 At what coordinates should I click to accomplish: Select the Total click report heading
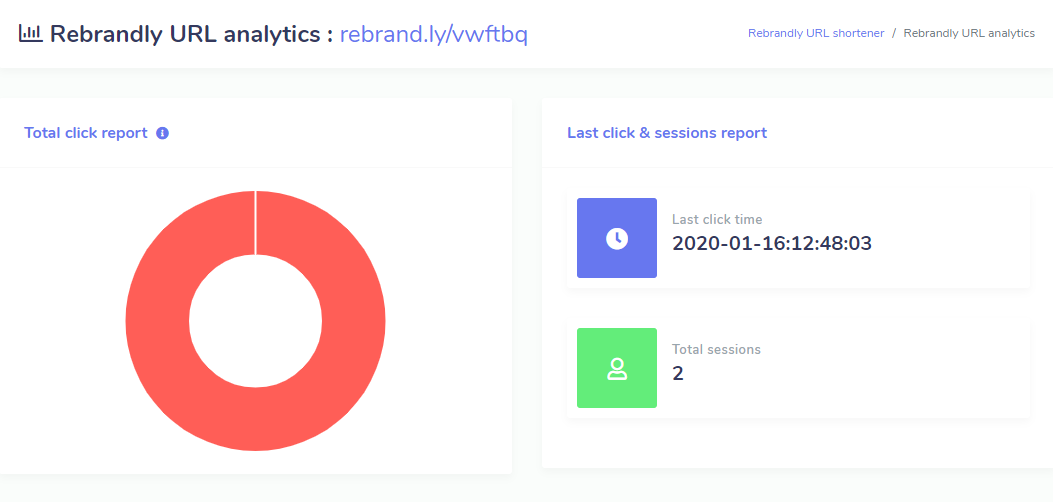tap(86, 133)
